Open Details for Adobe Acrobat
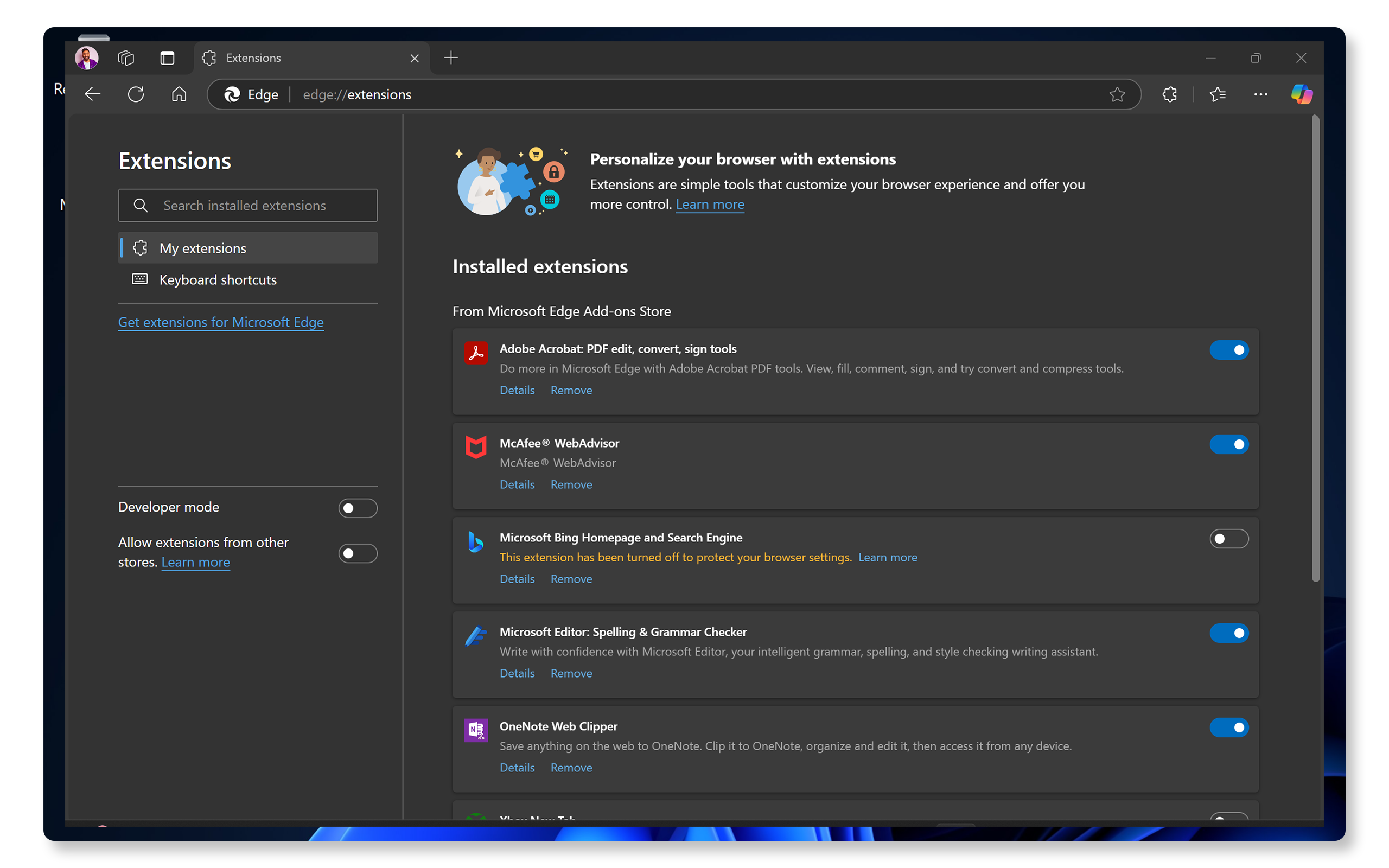The height and width of the screenshot is (868, 1389). click(x=517, y=391)
